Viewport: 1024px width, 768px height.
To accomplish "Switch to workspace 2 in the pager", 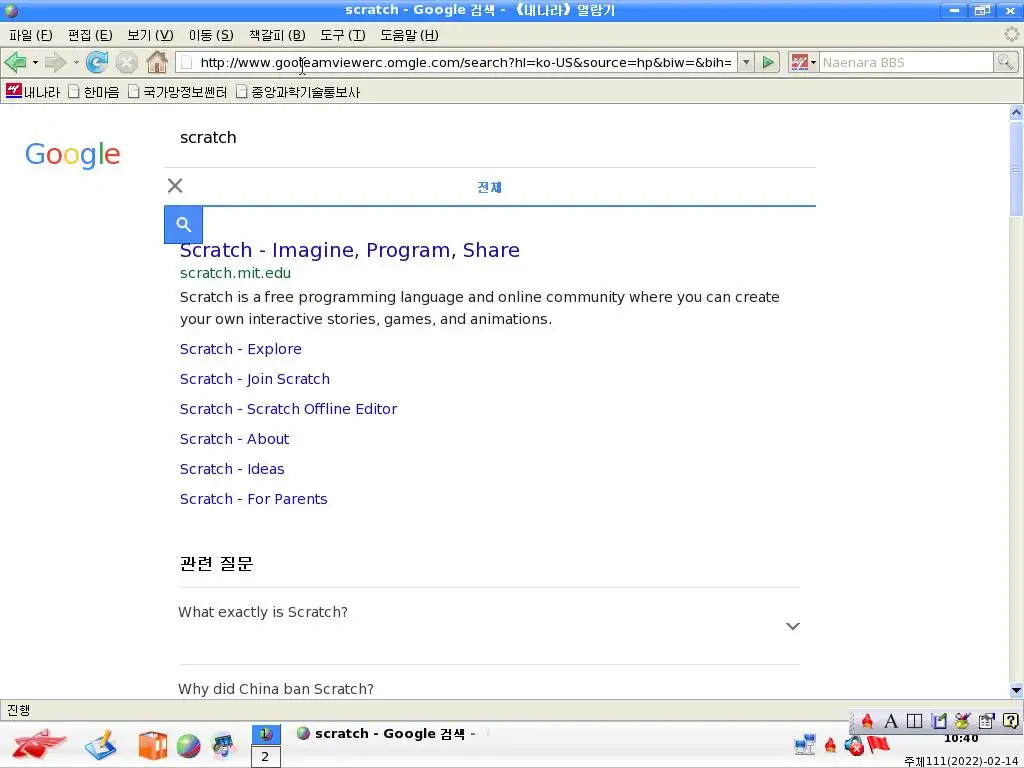I will 266,757.
